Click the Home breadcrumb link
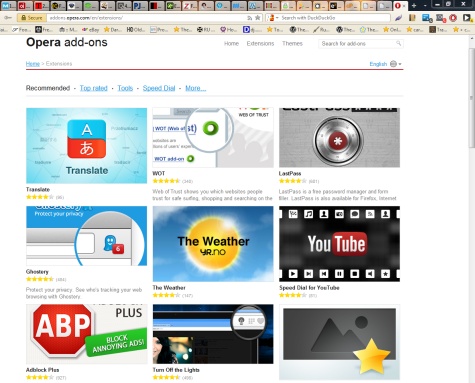The image size is (475, 383). tap(33, 64)
